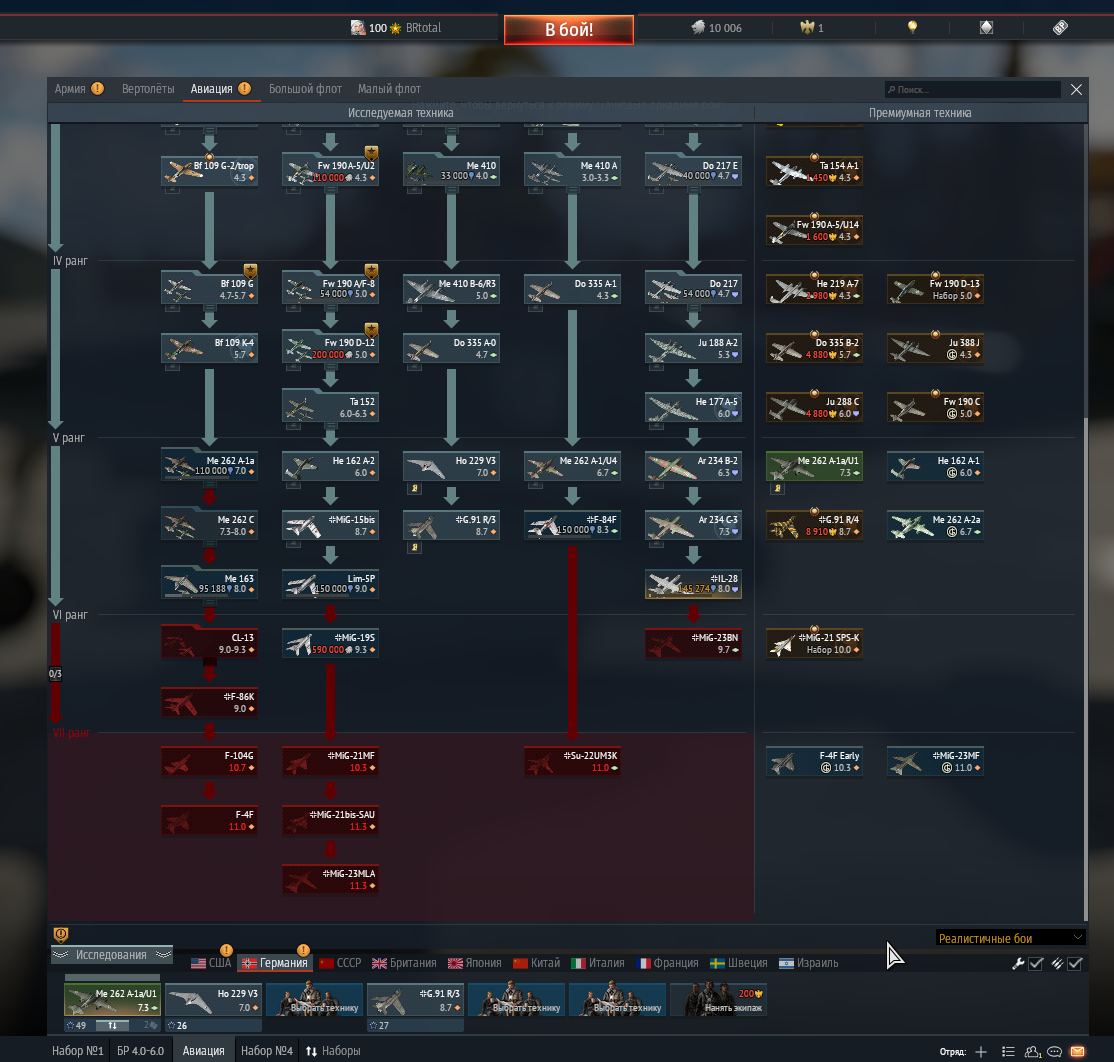Expand the Fw 190 A/F-8 group
This screenshot has height=1062, width=1114.
(330, 288)
